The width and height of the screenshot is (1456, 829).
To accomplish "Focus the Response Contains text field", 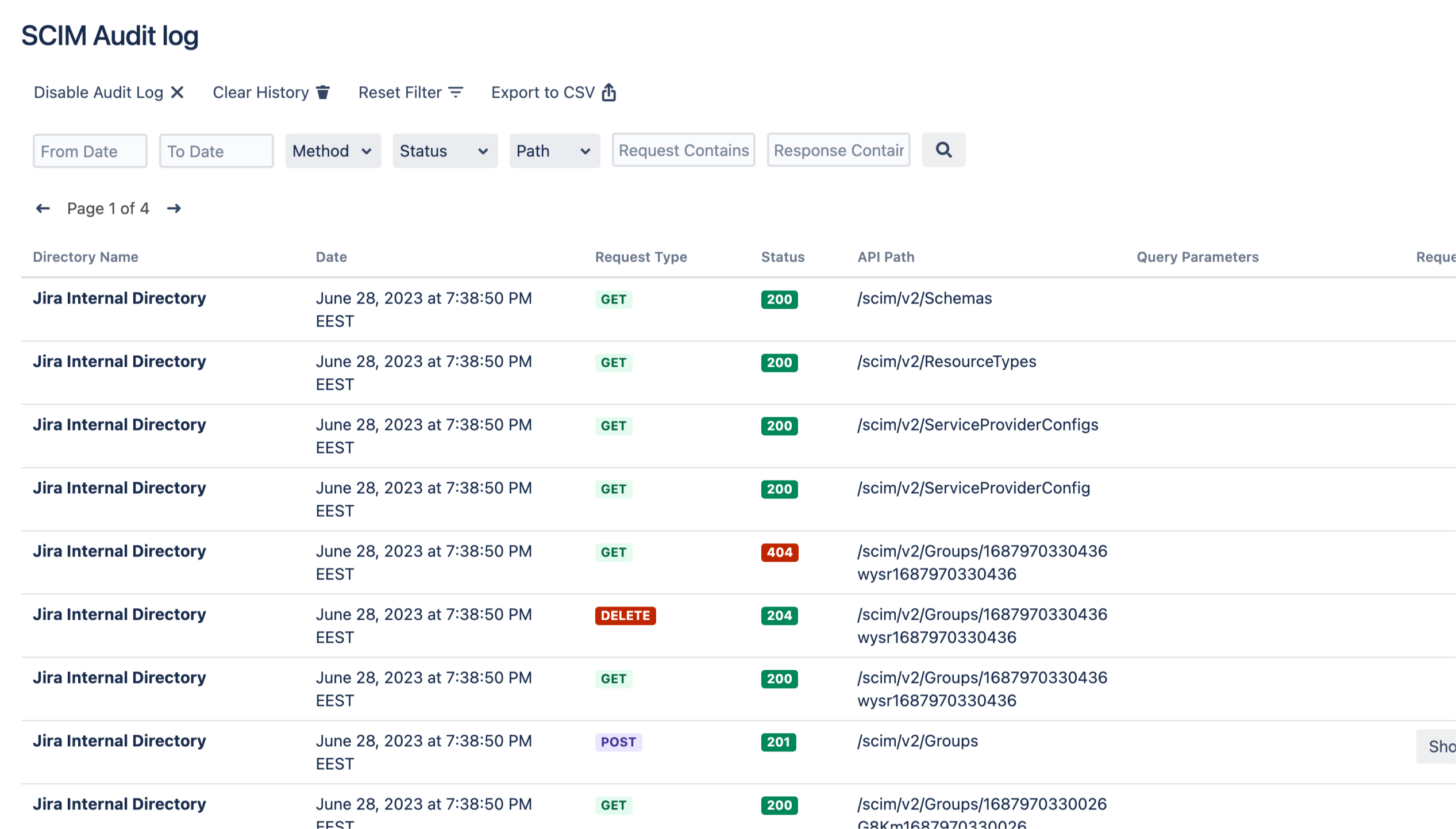I will [838, 151].
